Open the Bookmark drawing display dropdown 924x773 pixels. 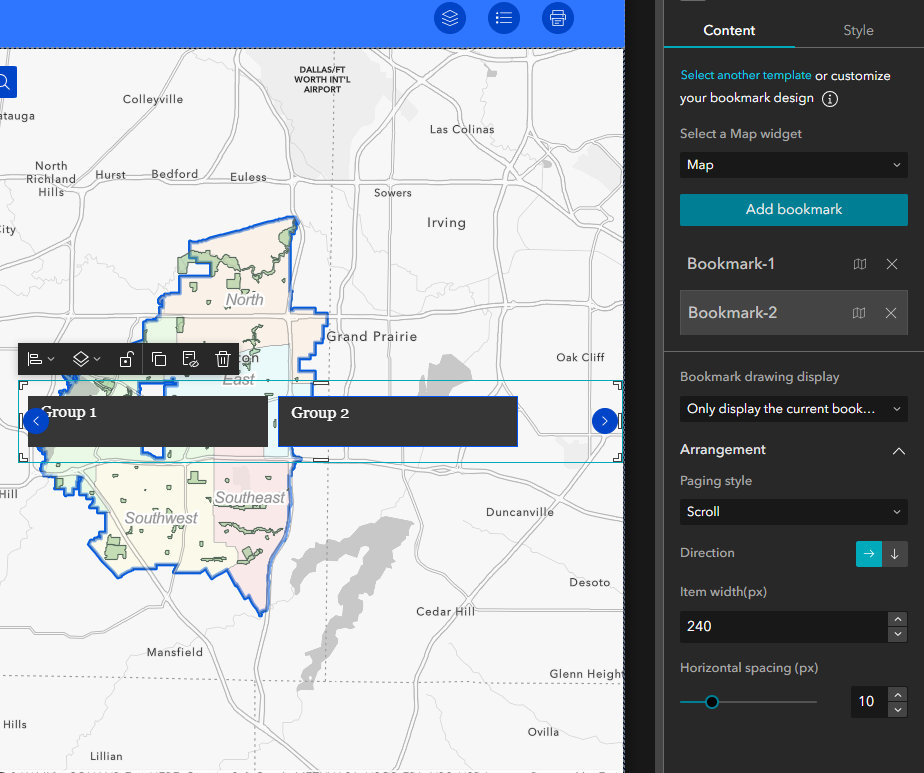click(793, 409)
